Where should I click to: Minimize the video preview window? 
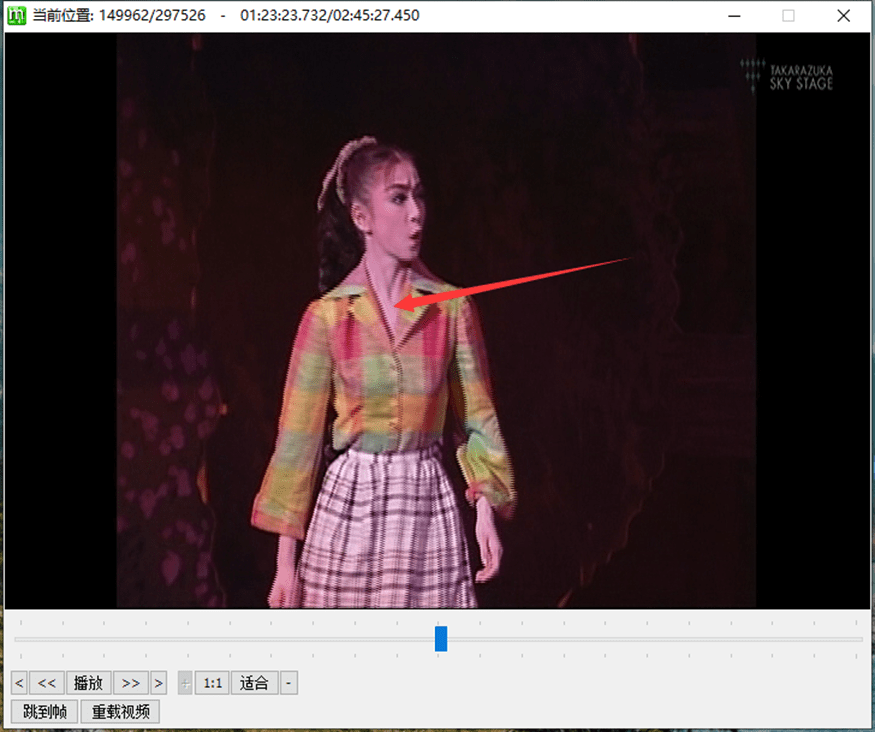[735, 16]
